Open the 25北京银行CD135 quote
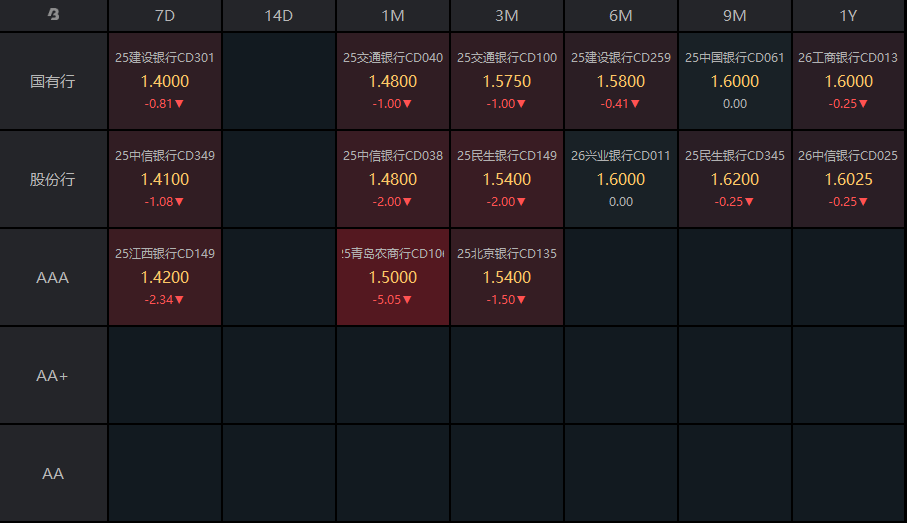This screenshot has height=523, width=907. 507,277
